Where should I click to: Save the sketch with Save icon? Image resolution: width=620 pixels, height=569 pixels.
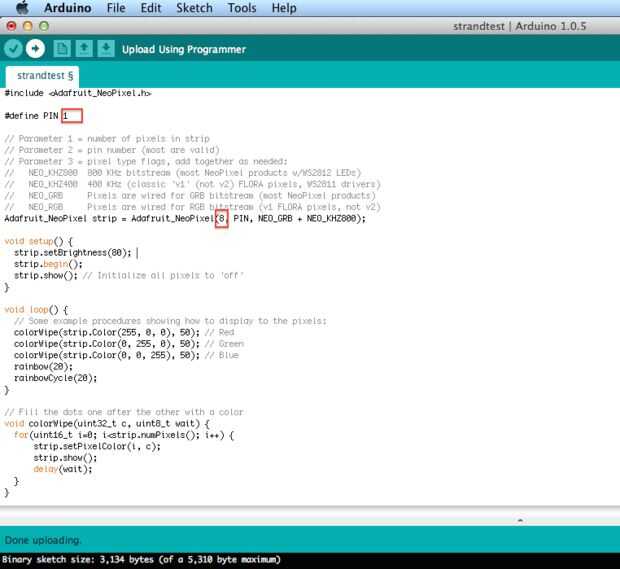(x=106, y=49)
